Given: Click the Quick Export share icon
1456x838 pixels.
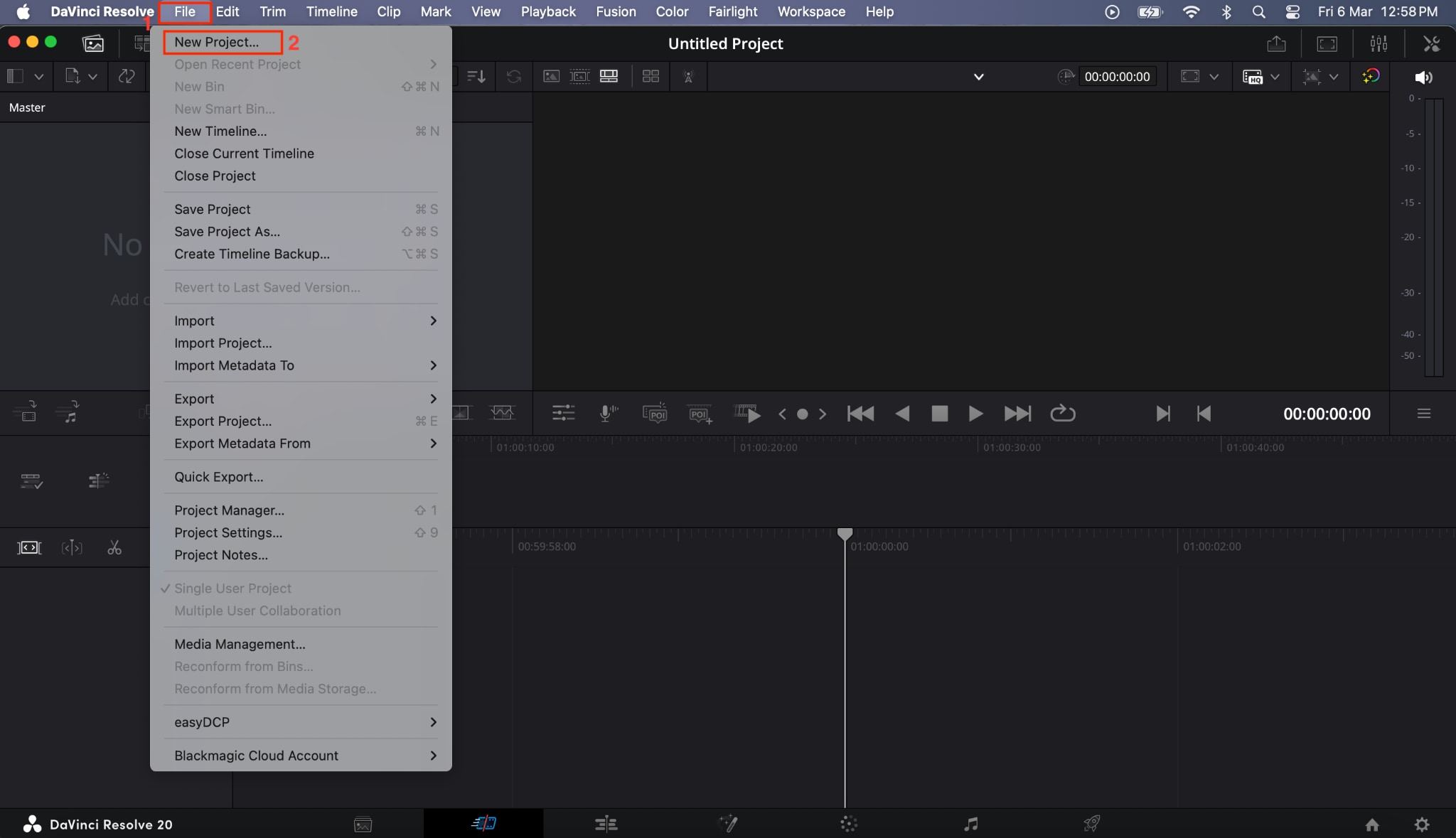Looking at the screenshot, I should [x=1277, y=43].
